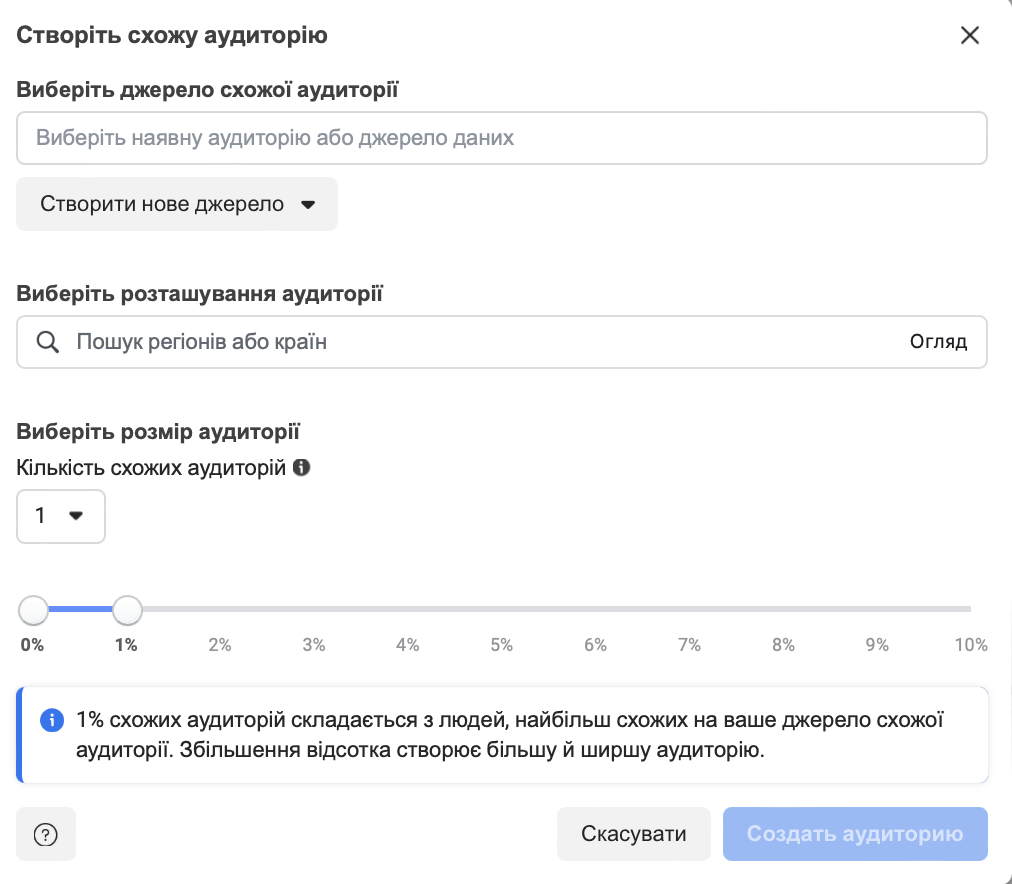Image resolution: width=1012 pixels, height=884 pixels.
Task: Click the Скасувати button
Action: (633, 834)
